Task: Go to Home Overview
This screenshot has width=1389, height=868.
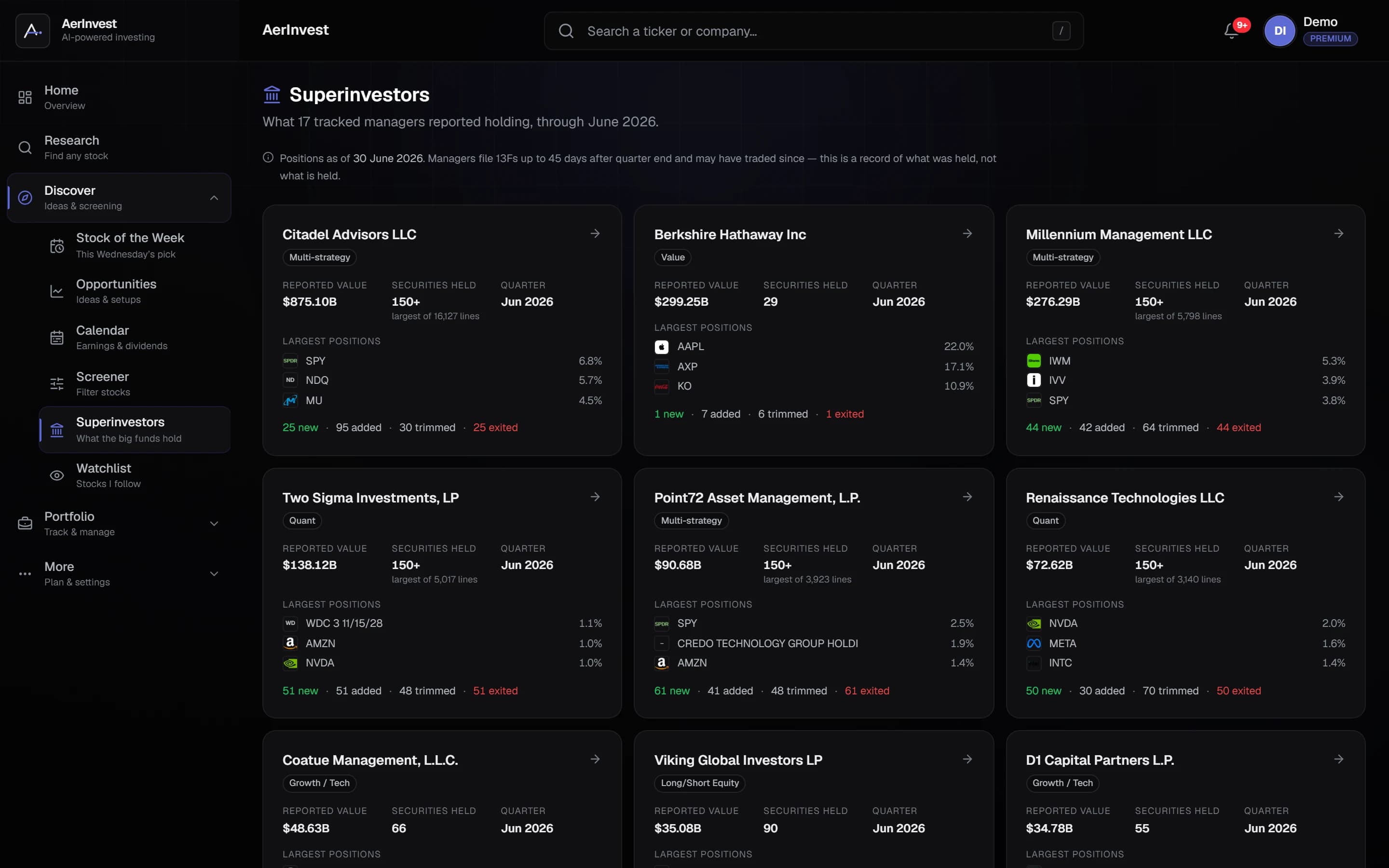Action: tap(119, 97)
